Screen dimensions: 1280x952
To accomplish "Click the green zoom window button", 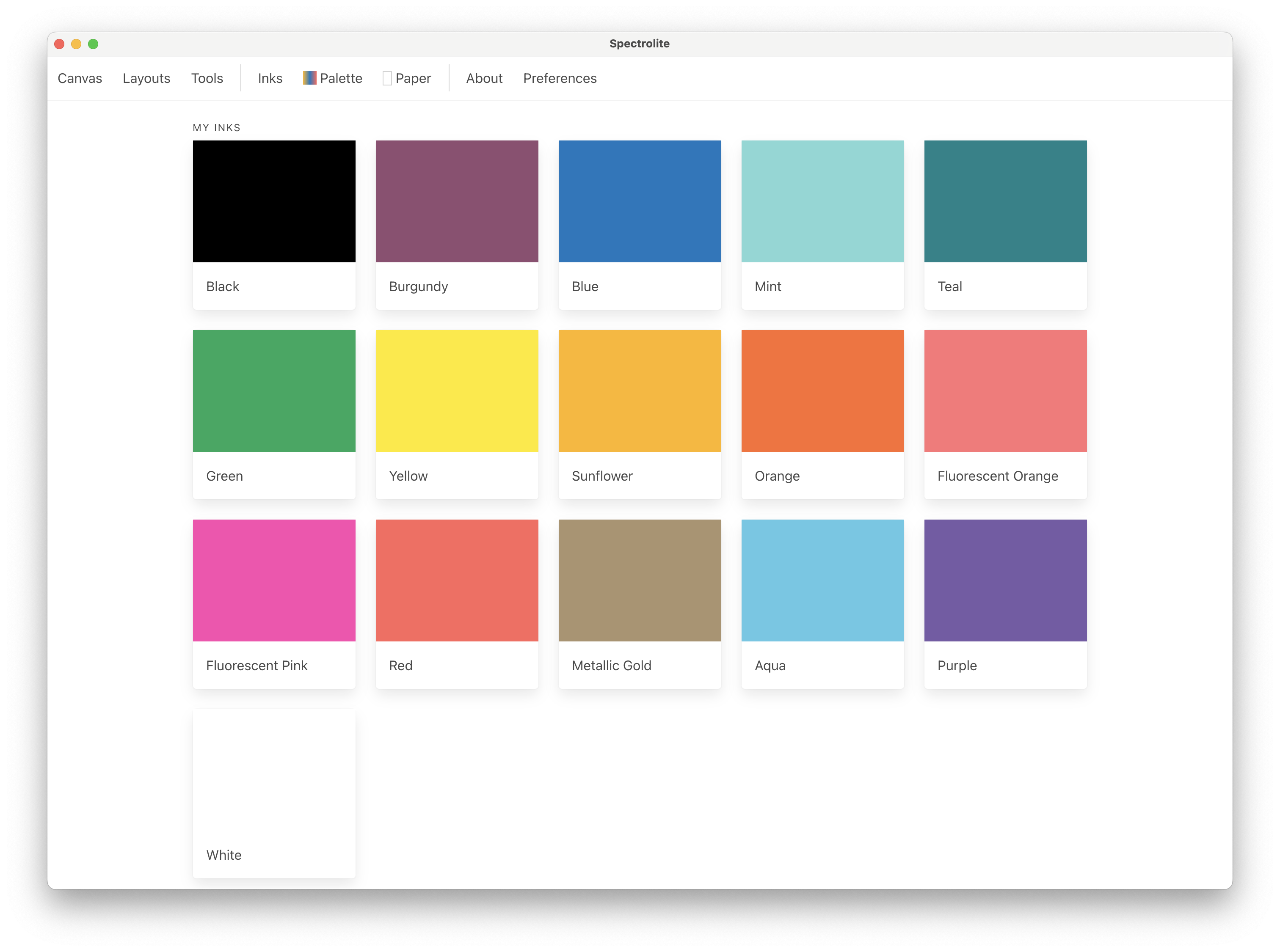I will pos(93,44).
